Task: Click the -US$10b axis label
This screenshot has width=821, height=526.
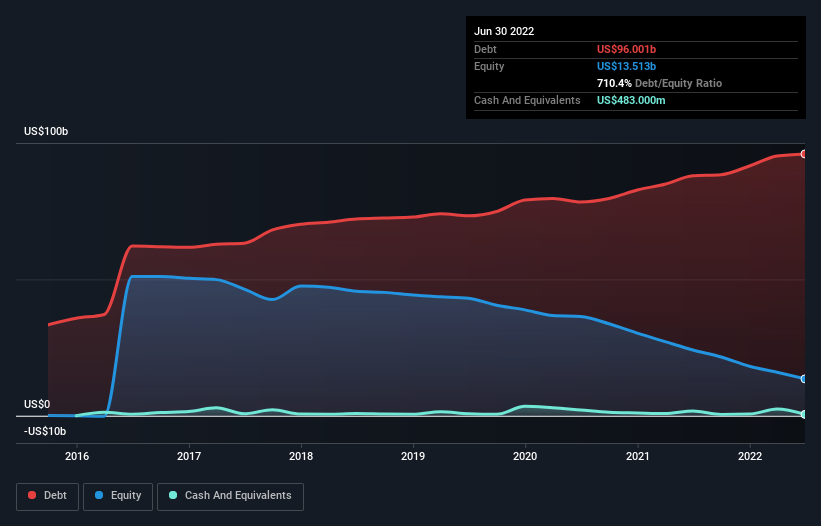Action: 45,431
